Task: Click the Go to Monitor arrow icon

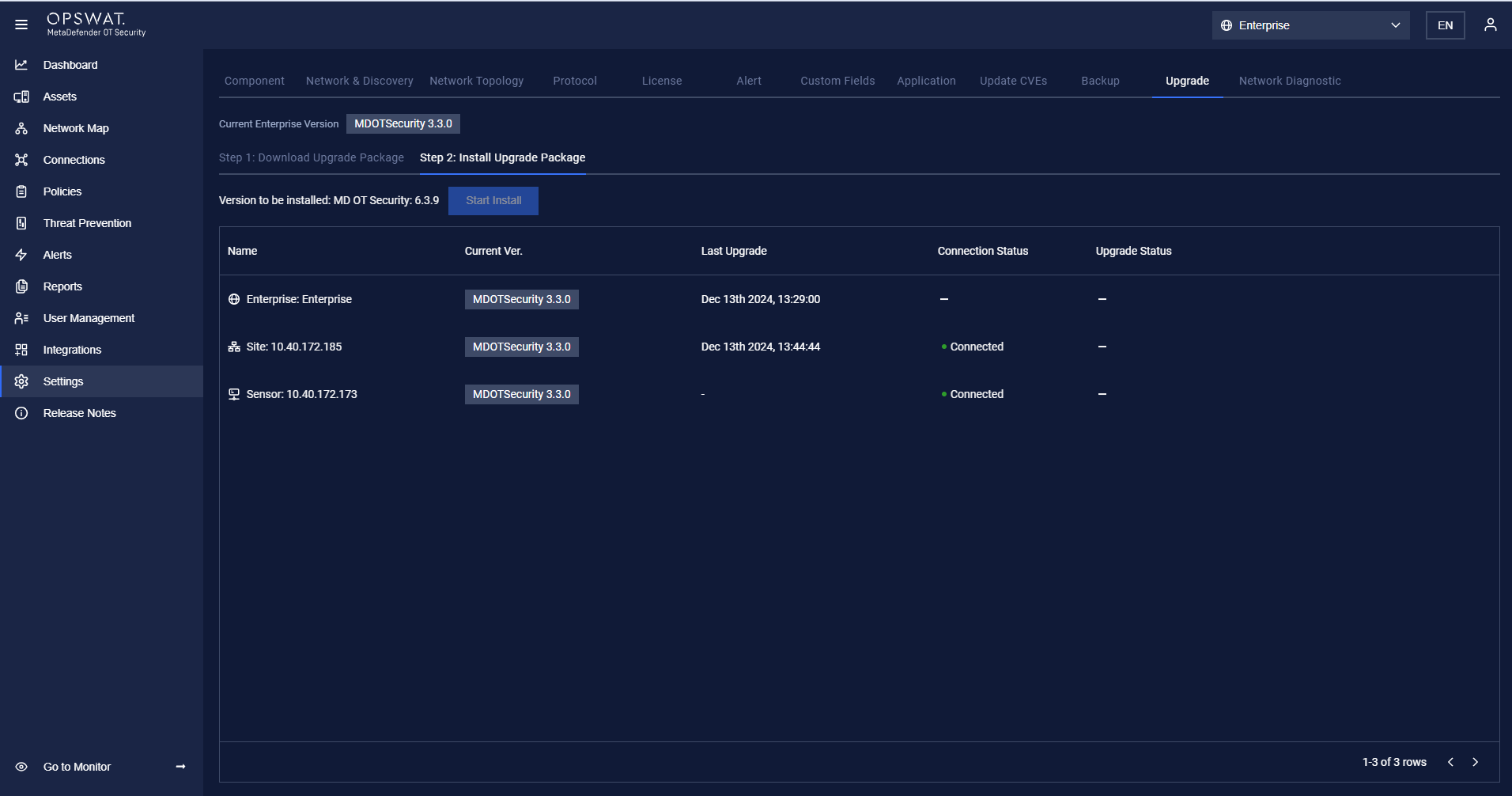Action: click(180, 767)
